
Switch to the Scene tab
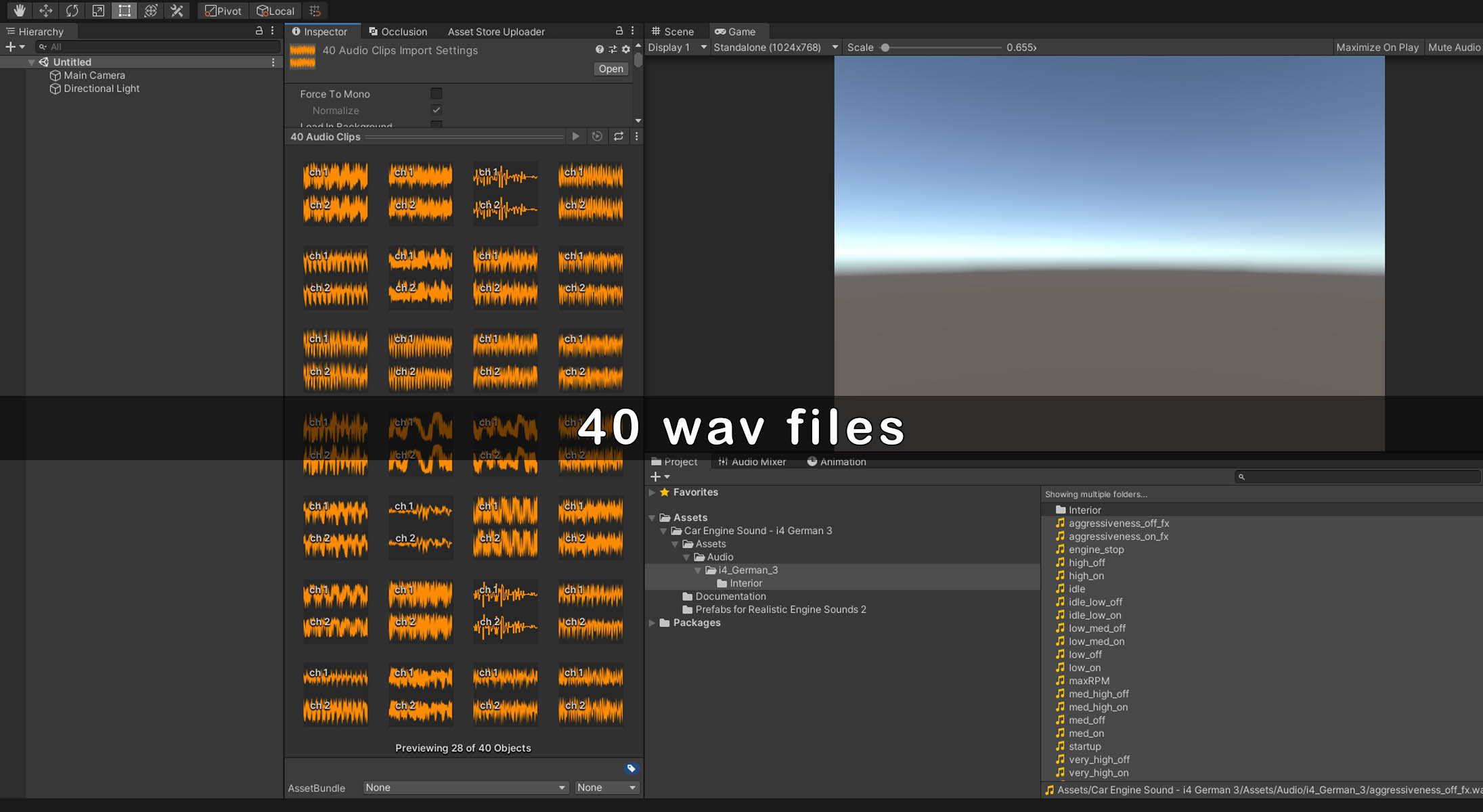click(x=673, y=31)
